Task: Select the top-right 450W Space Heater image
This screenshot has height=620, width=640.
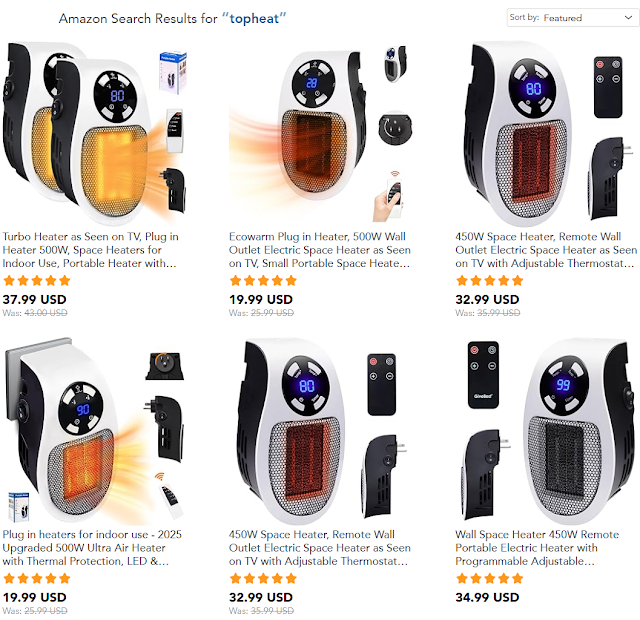Action: [x=545, y=133]
